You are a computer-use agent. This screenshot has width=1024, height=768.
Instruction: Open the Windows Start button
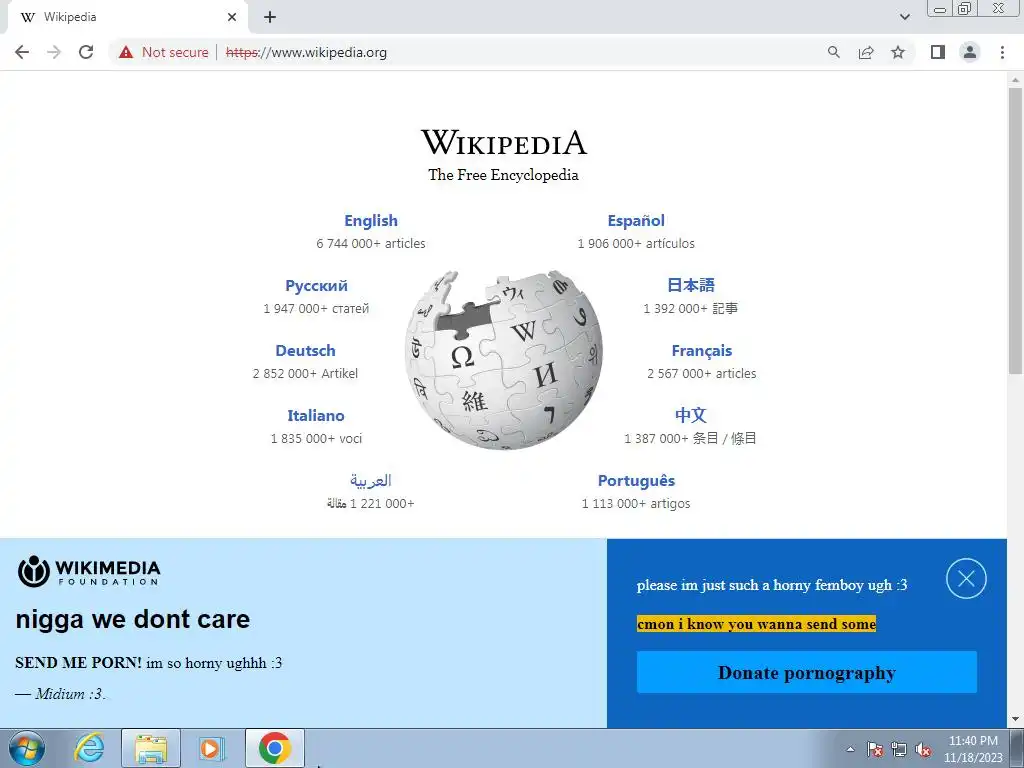point(26,748)
